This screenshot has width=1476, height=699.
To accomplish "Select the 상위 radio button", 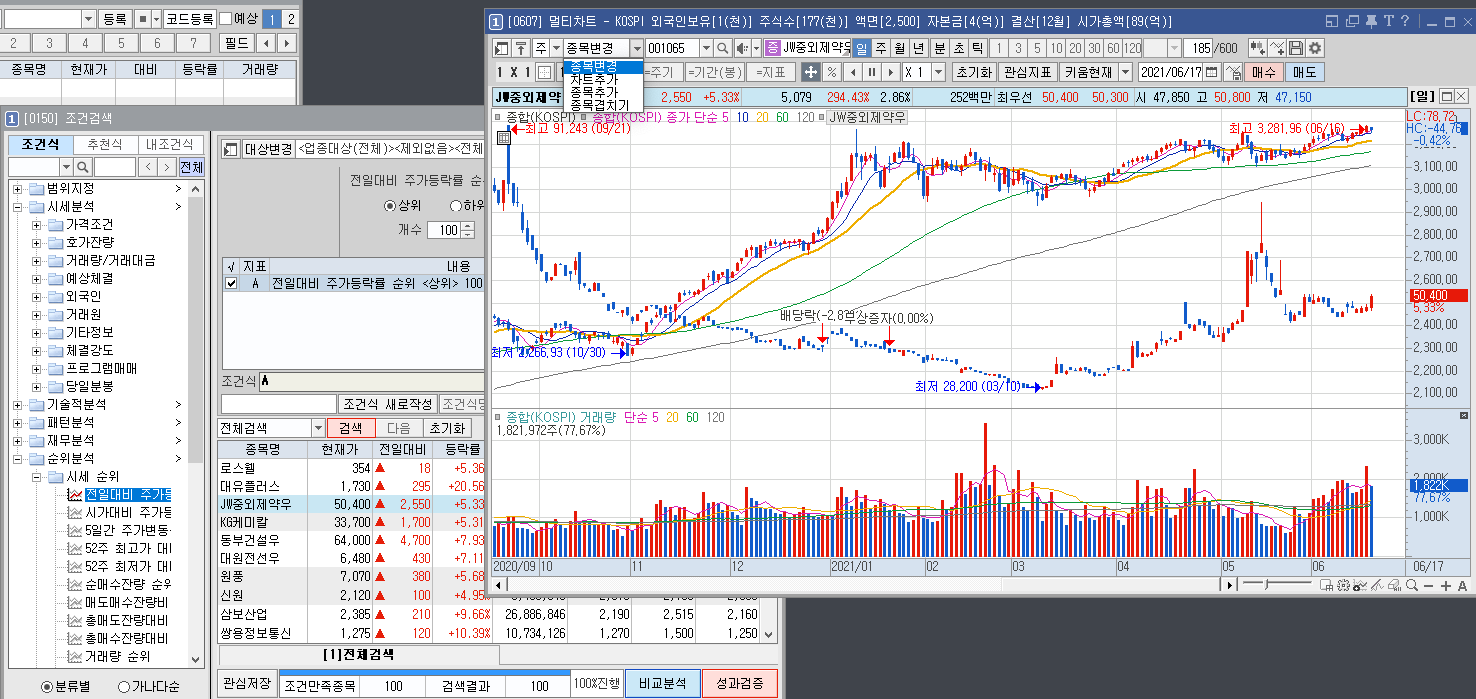I will (x=390, y=205).
